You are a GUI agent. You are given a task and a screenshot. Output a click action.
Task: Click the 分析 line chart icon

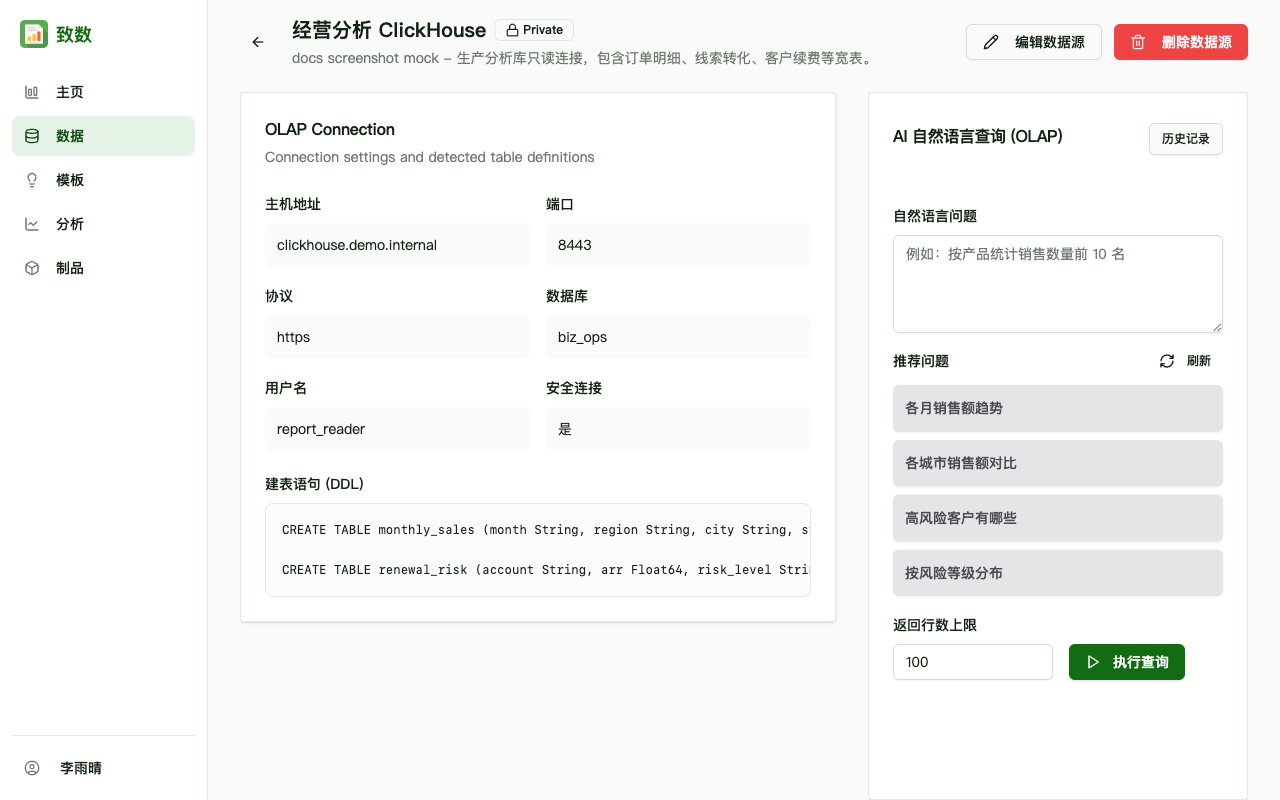point(32,224)
